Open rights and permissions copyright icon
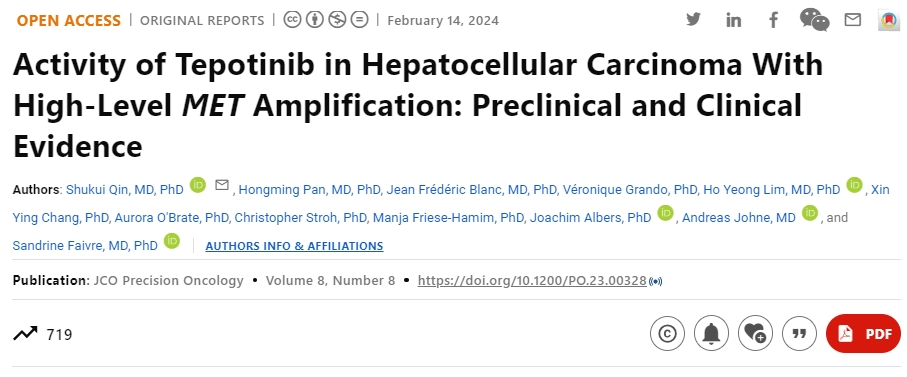907x377 pixels. pos(667,334)
